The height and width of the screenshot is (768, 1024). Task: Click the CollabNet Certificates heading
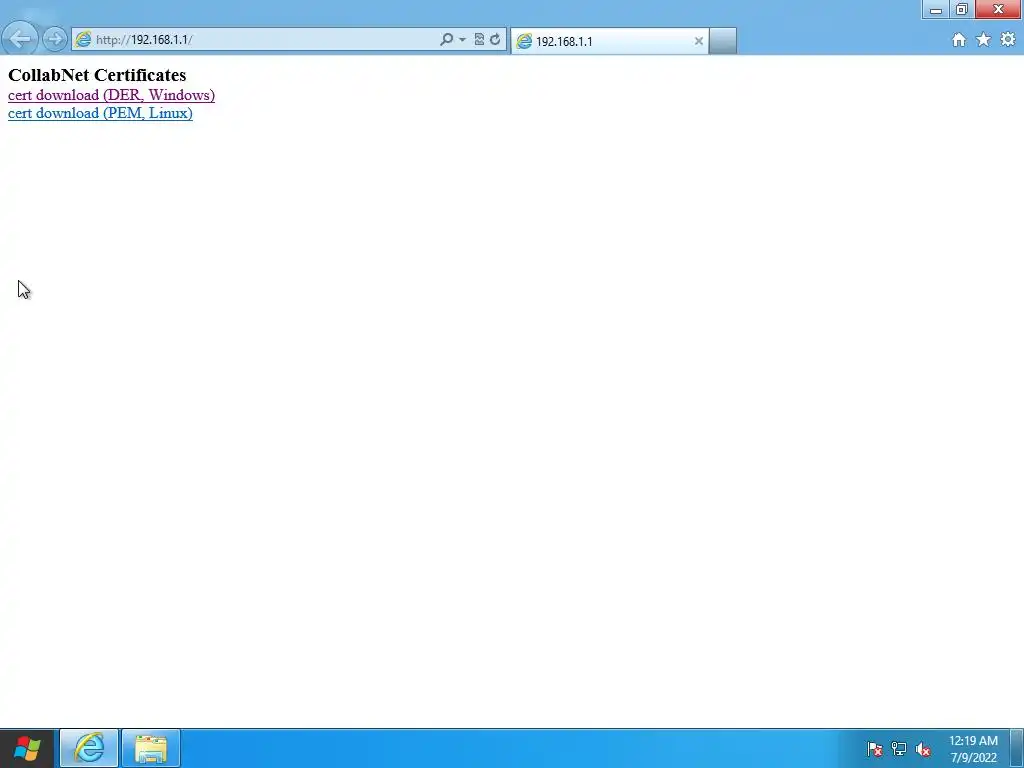[97, 75]
